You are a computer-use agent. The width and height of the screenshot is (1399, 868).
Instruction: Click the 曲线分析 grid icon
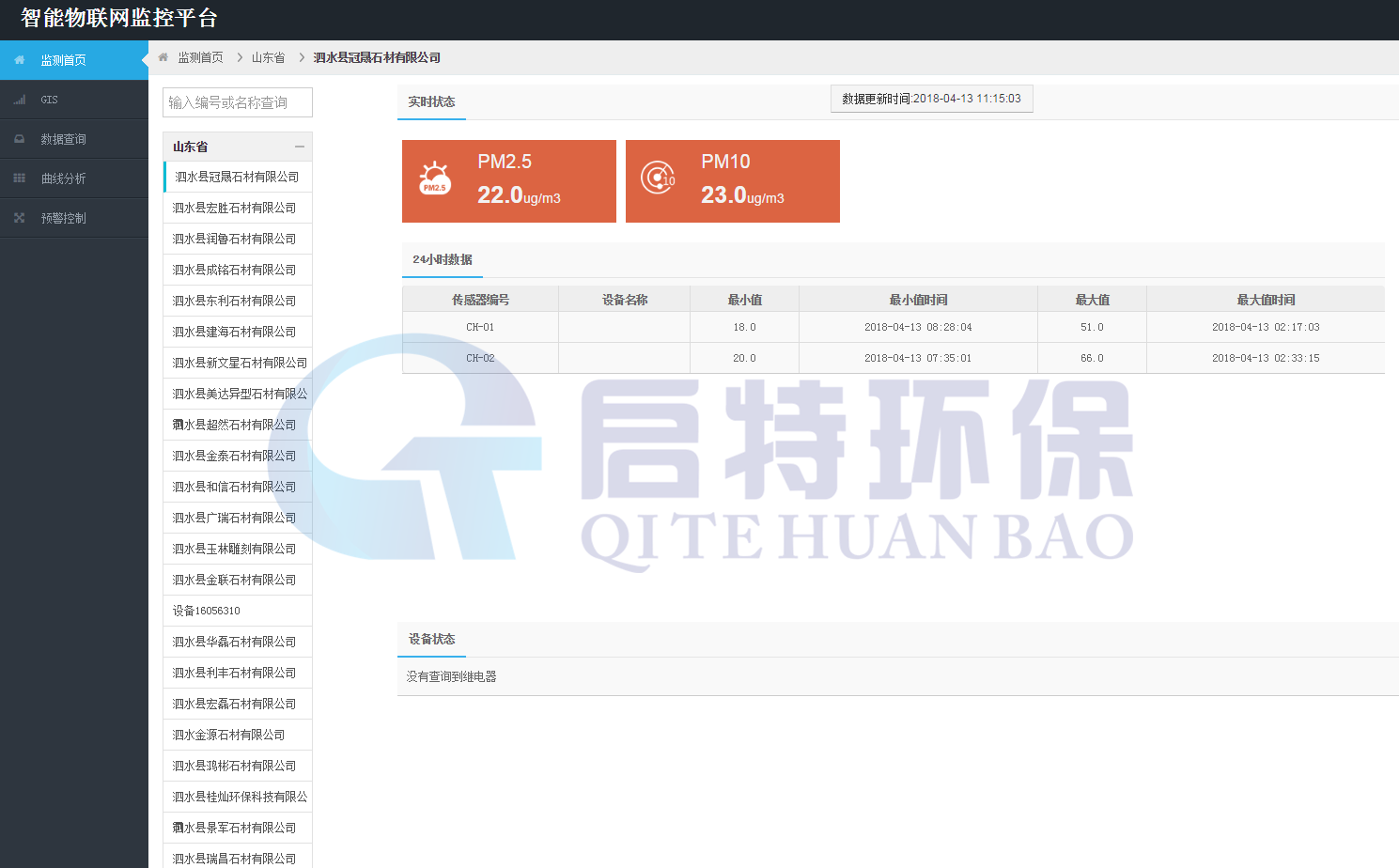pos(19,178)
